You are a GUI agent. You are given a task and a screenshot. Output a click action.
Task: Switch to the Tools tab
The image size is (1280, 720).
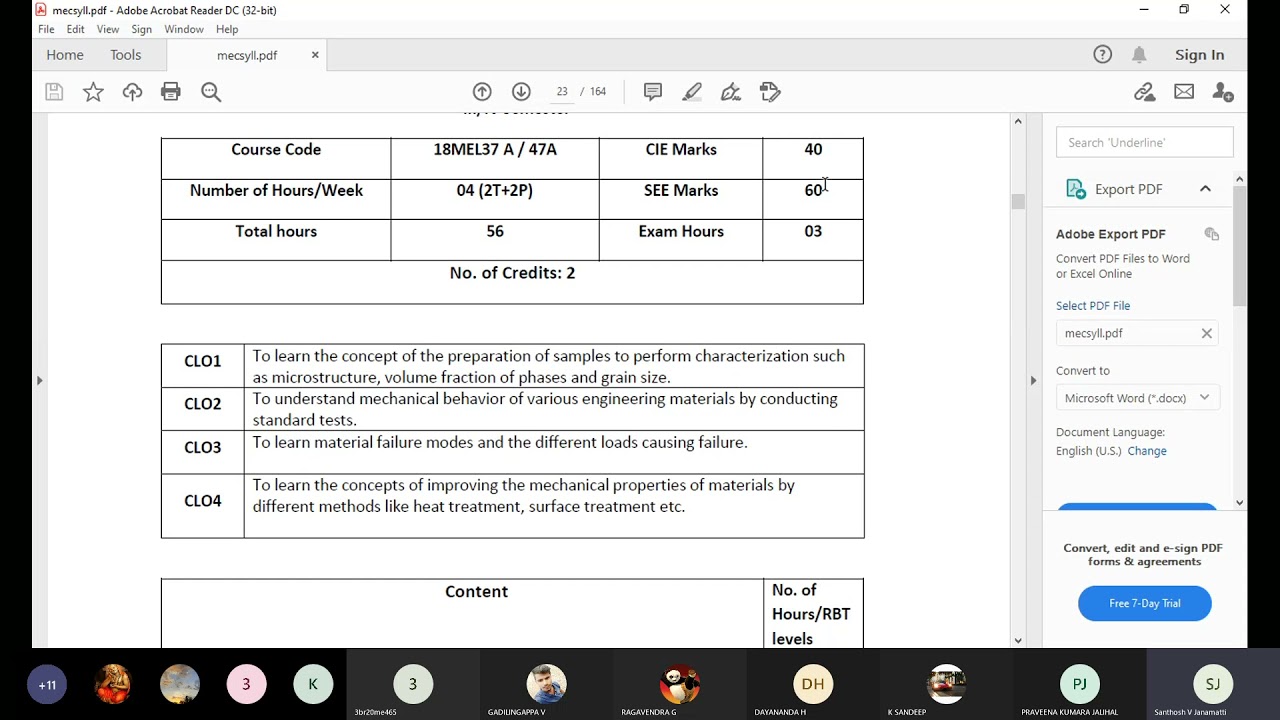[126, 55]
